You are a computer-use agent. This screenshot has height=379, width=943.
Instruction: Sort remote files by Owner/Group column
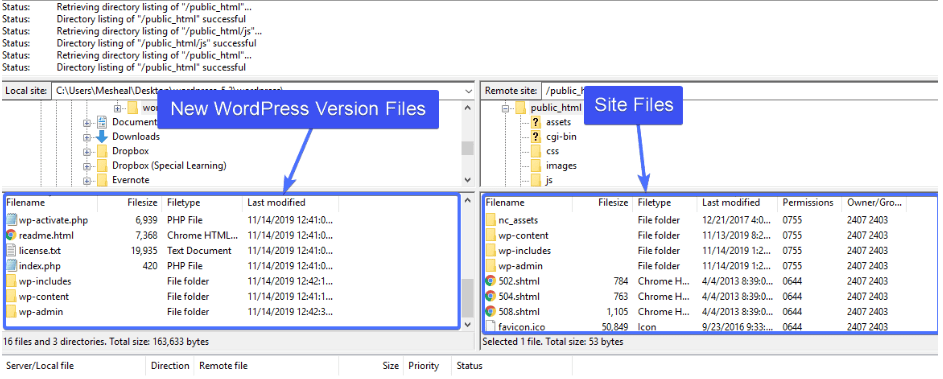[873, 203]
